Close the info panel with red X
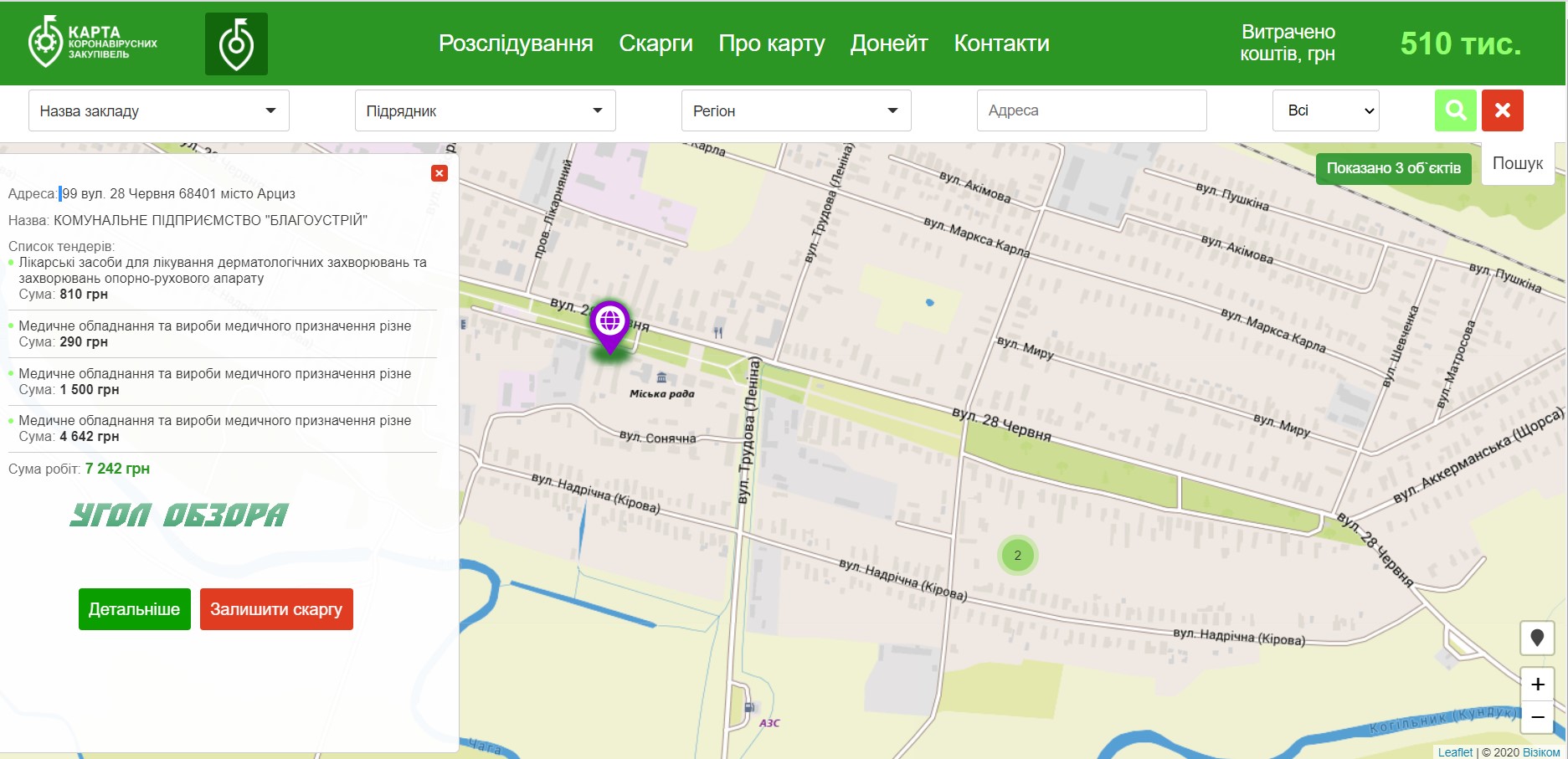The width and height of the screenshot is (1568, 759). coord(440,173)
